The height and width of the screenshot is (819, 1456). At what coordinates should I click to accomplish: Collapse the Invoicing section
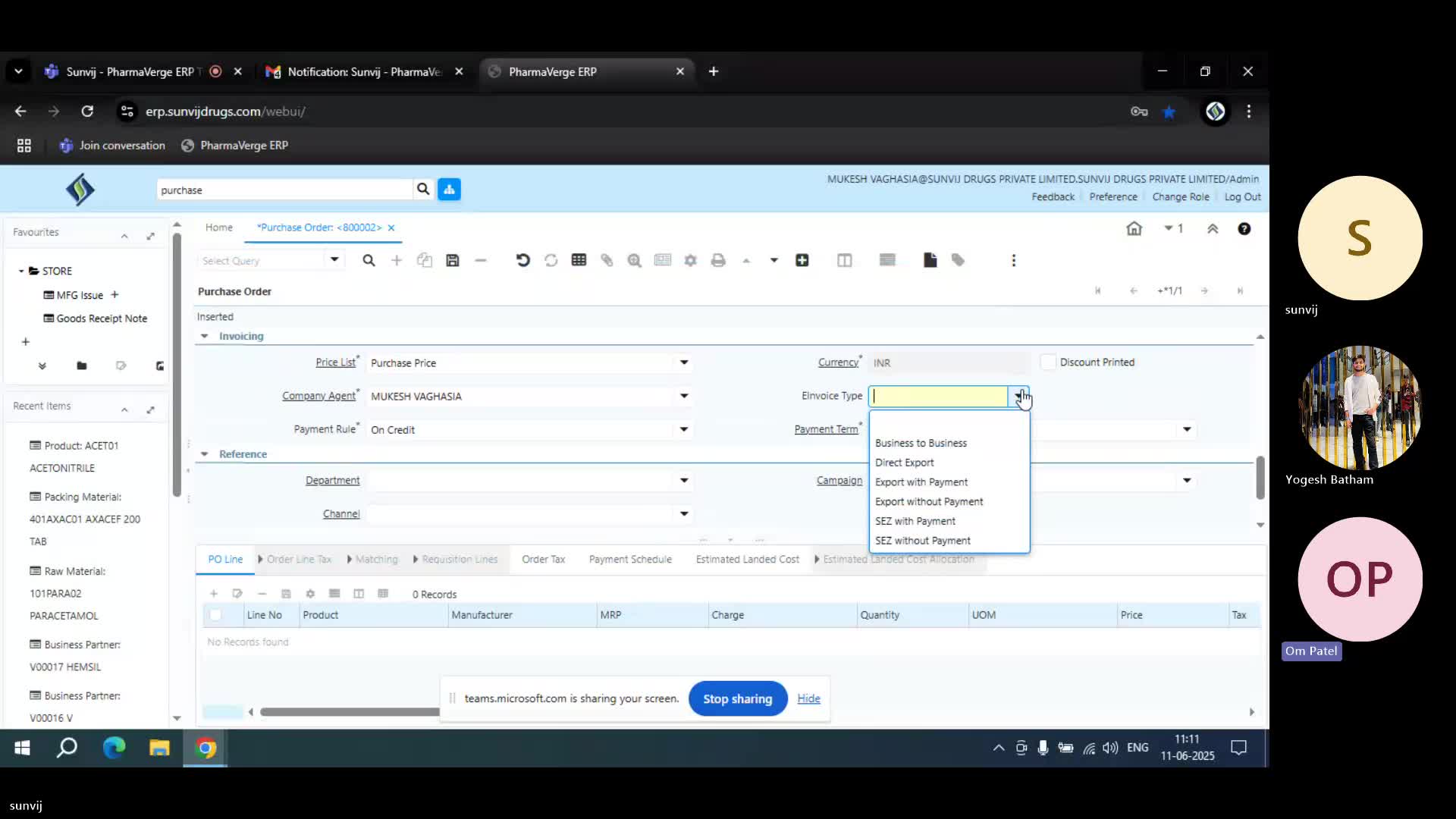click(204, 336)
